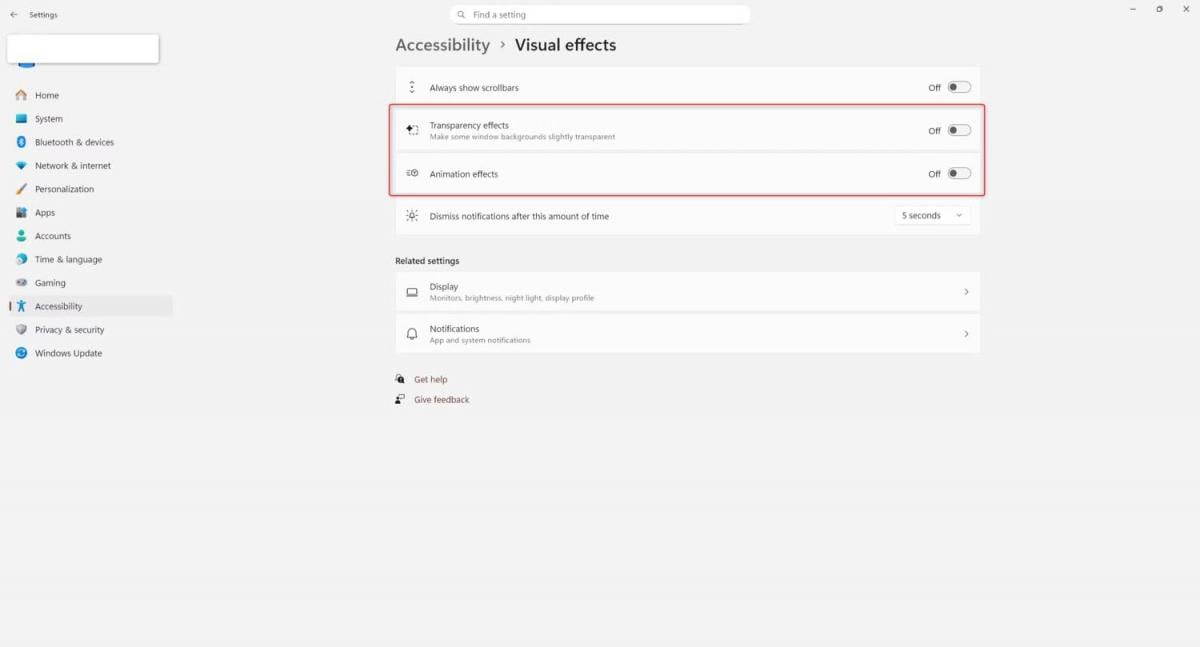
Task: Click the back arrow in the title bar
Action: (13, 14)
